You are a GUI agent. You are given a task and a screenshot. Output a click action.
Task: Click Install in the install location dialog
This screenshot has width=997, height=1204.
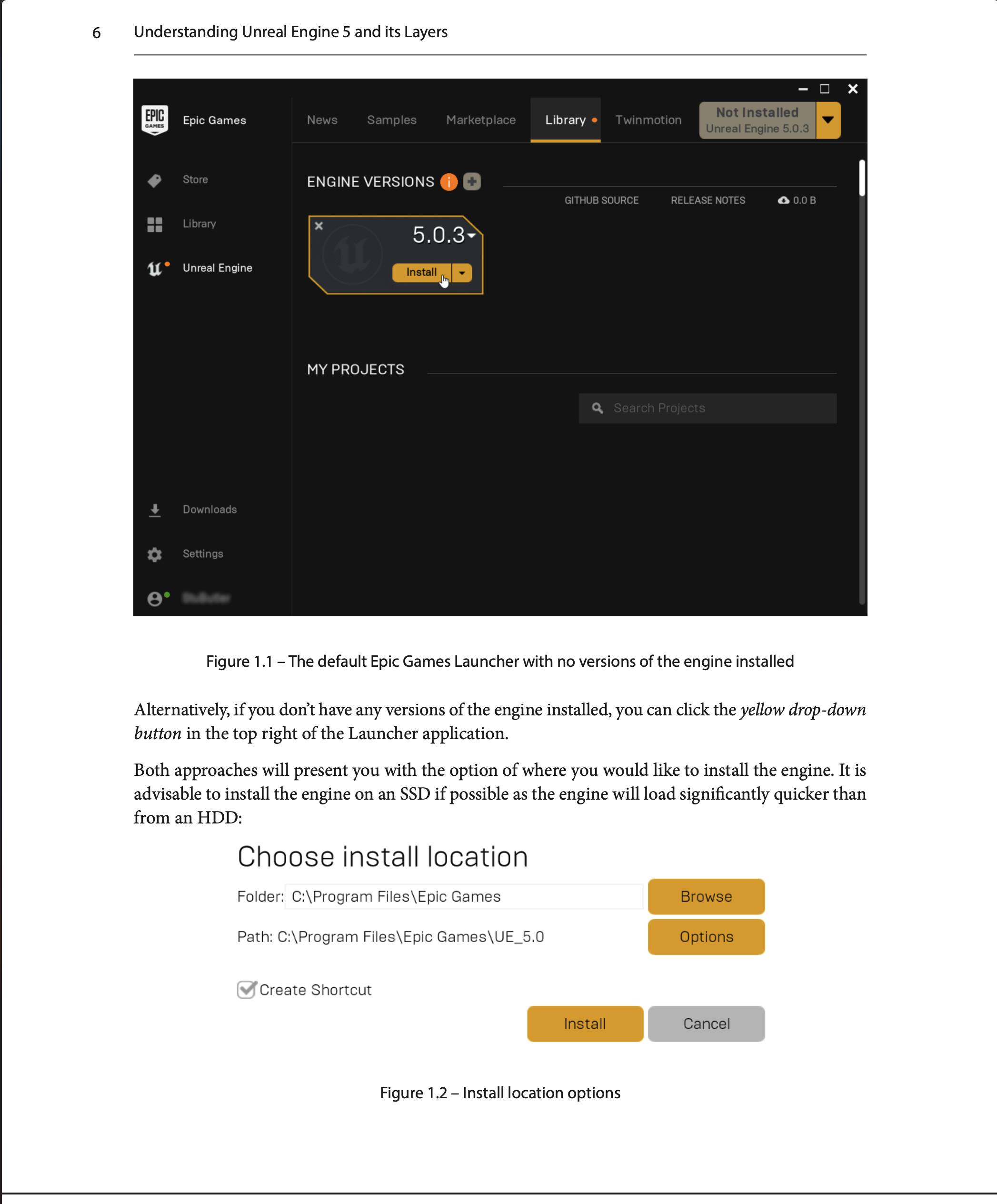[x=585, y=1023]
